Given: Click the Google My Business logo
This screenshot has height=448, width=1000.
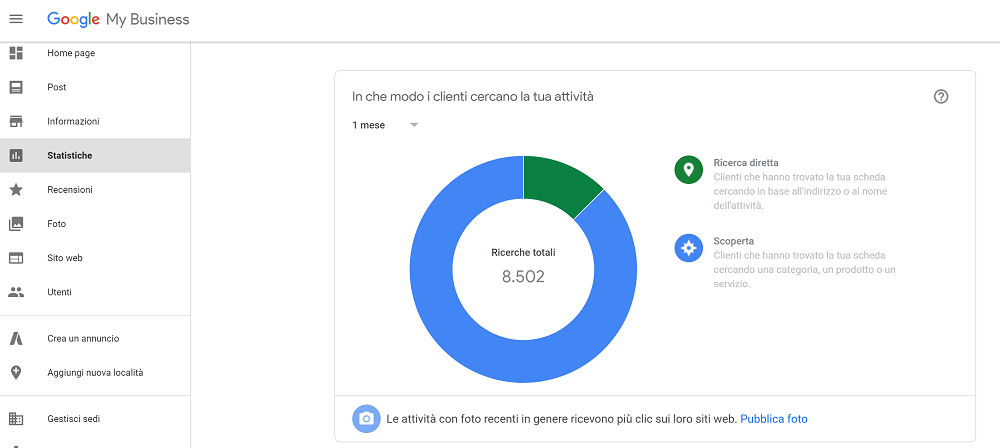Looking at the screenshot, I should [x=118, y=19].
